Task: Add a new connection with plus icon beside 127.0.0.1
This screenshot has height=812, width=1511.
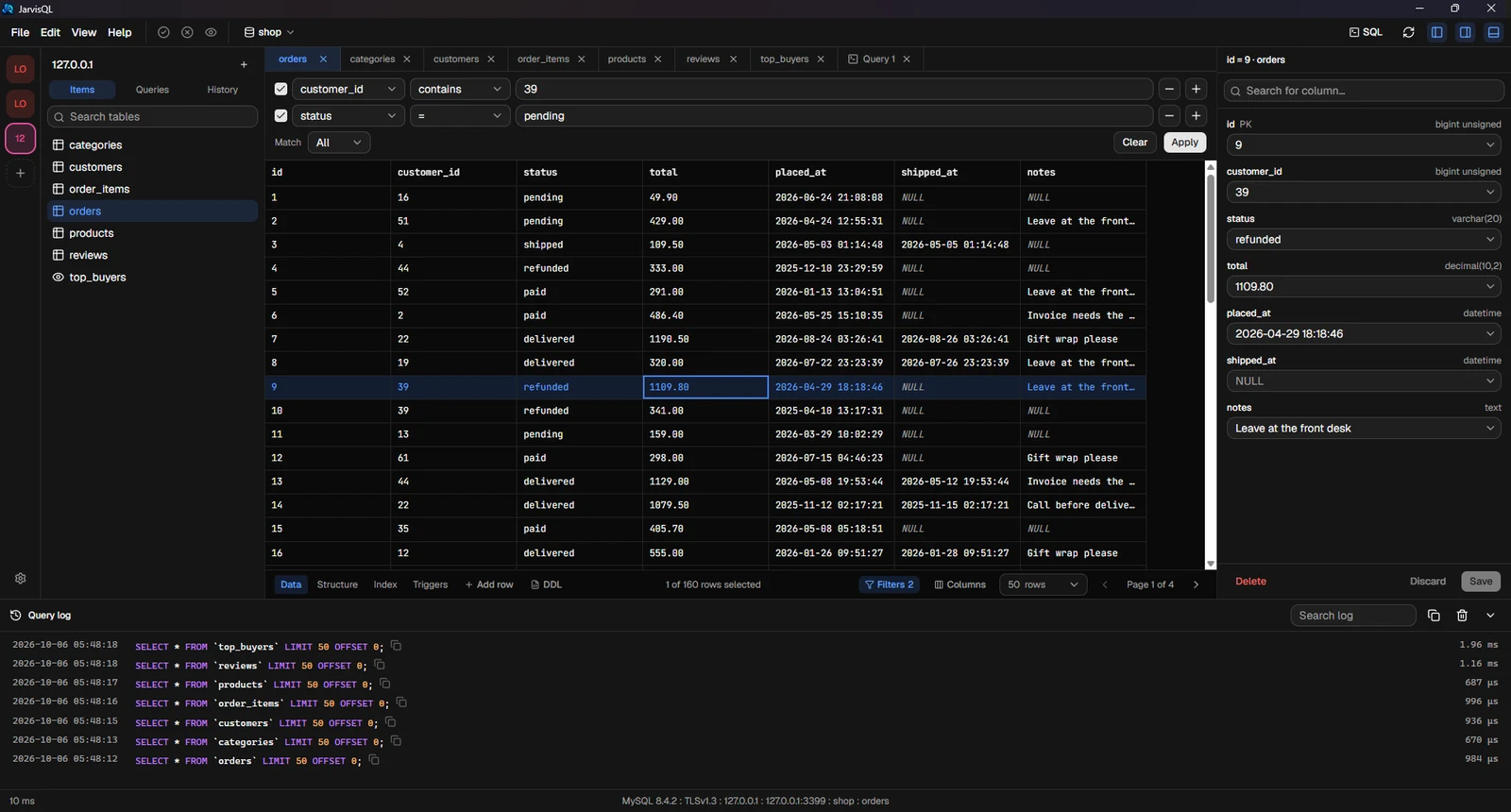Action: click(244, 65)
